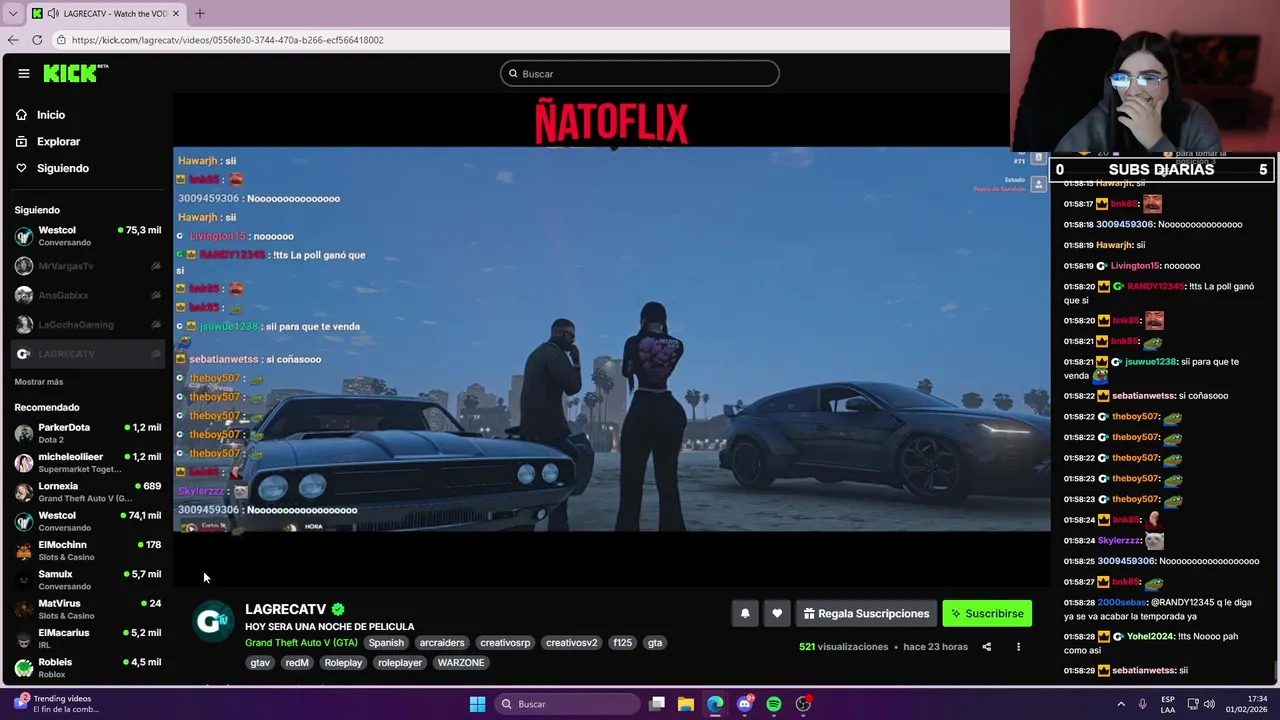Click the verified badge beside LAGRECATV

coord(338,609)
